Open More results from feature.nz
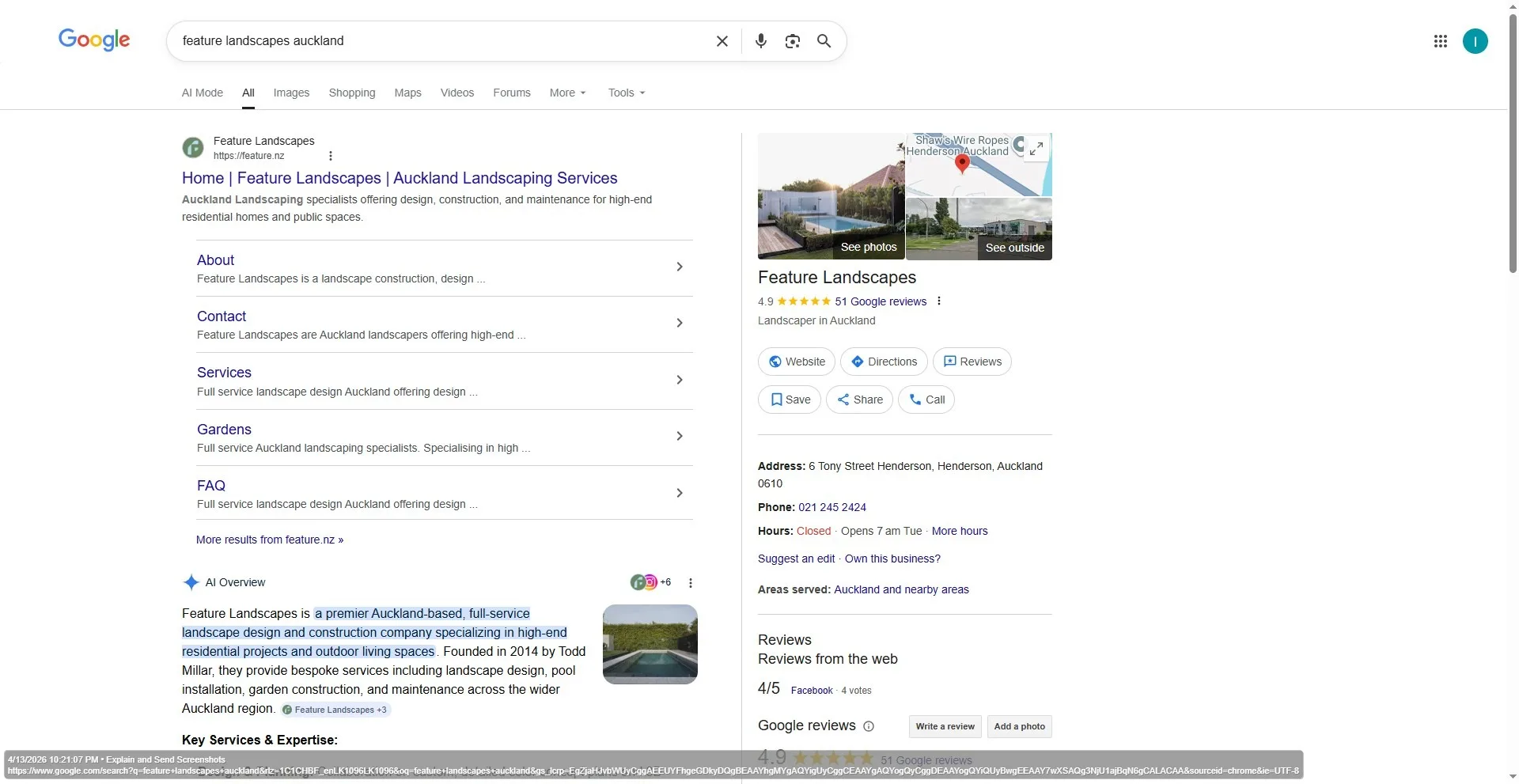This screenshot has height=784, width=1519. tap(270, 540)
